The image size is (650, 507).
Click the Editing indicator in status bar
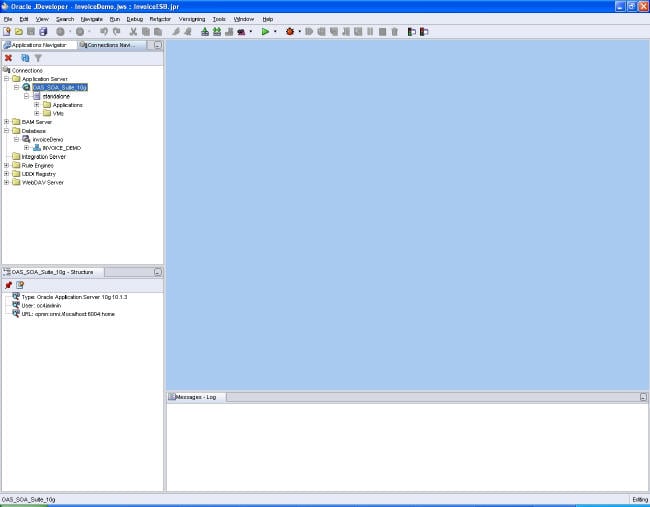(x=640, y=500)
